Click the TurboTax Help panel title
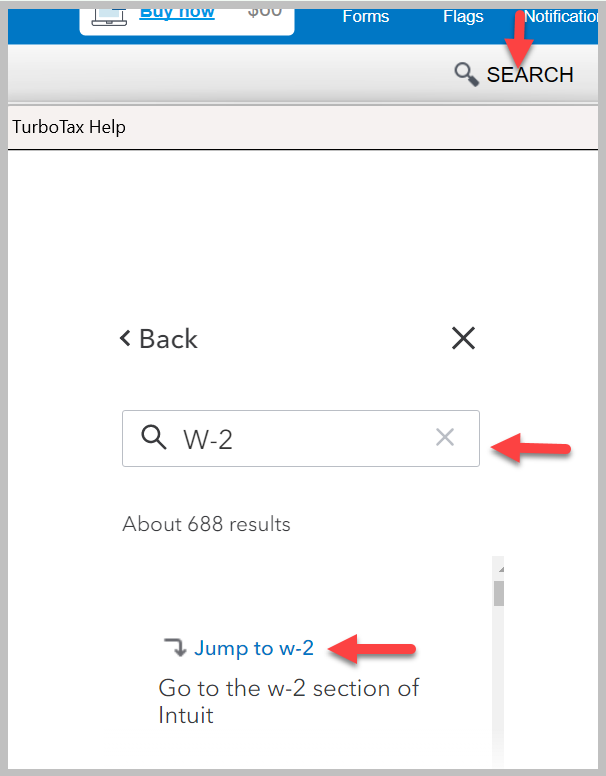The width and height of the screenshot is (606, 776). click(69, 127)
